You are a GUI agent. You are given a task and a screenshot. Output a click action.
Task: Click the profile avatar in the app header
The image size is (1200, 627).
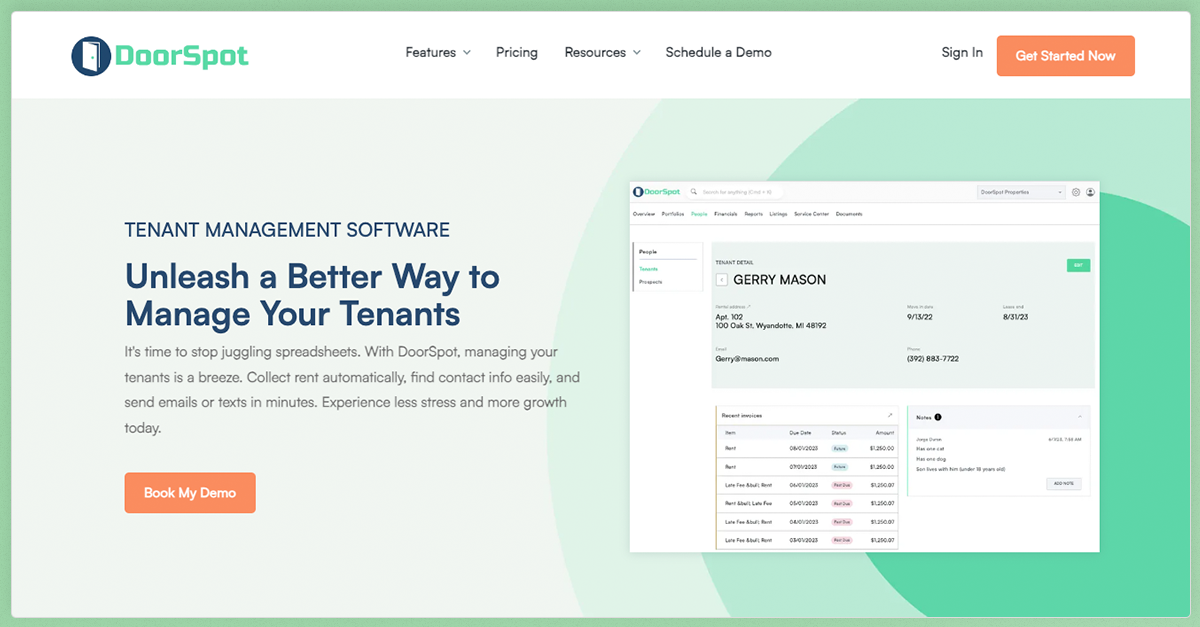[x=1089, y=192]
